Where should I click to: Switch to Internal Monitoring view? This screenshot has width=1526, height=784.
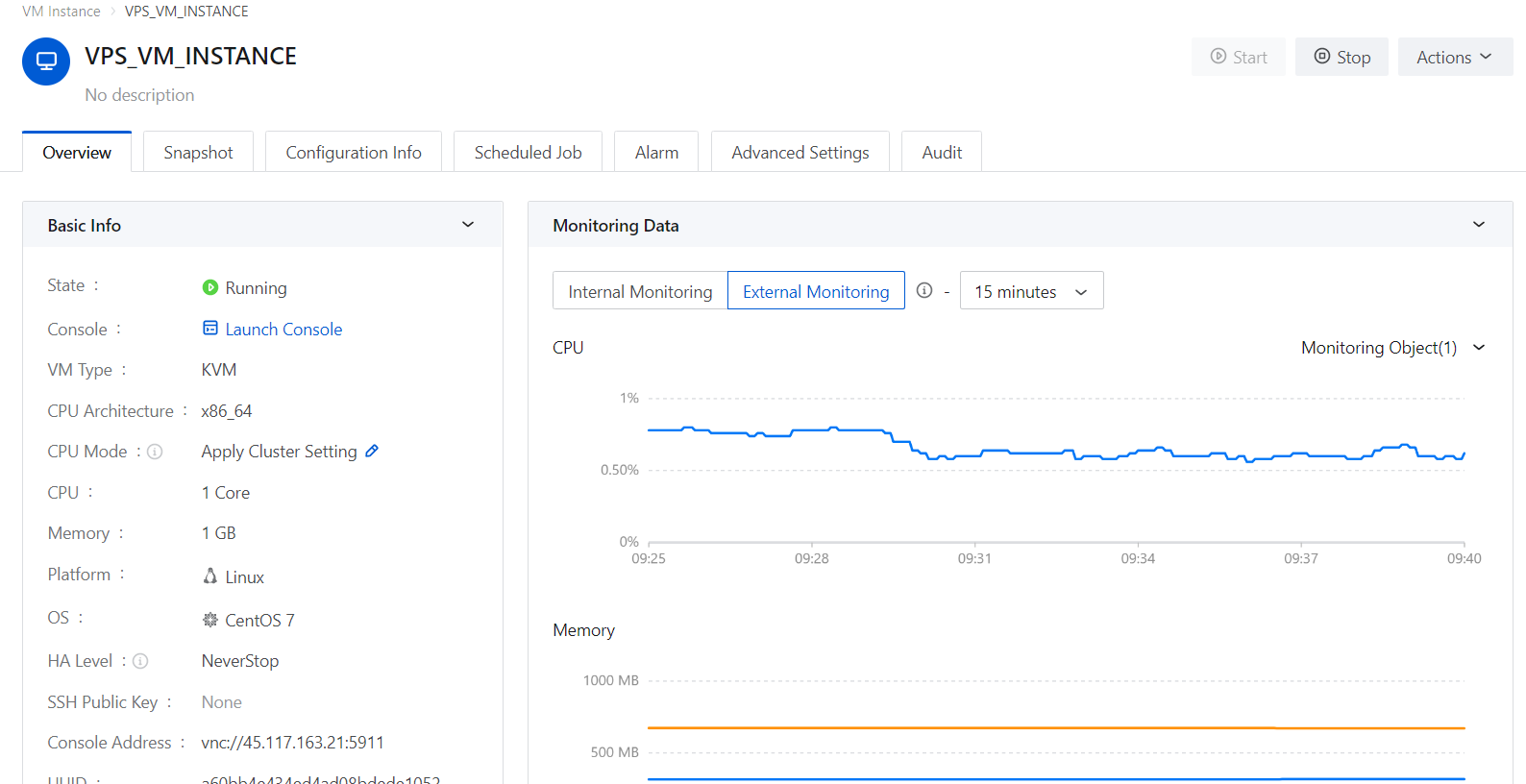click(640, 291)
